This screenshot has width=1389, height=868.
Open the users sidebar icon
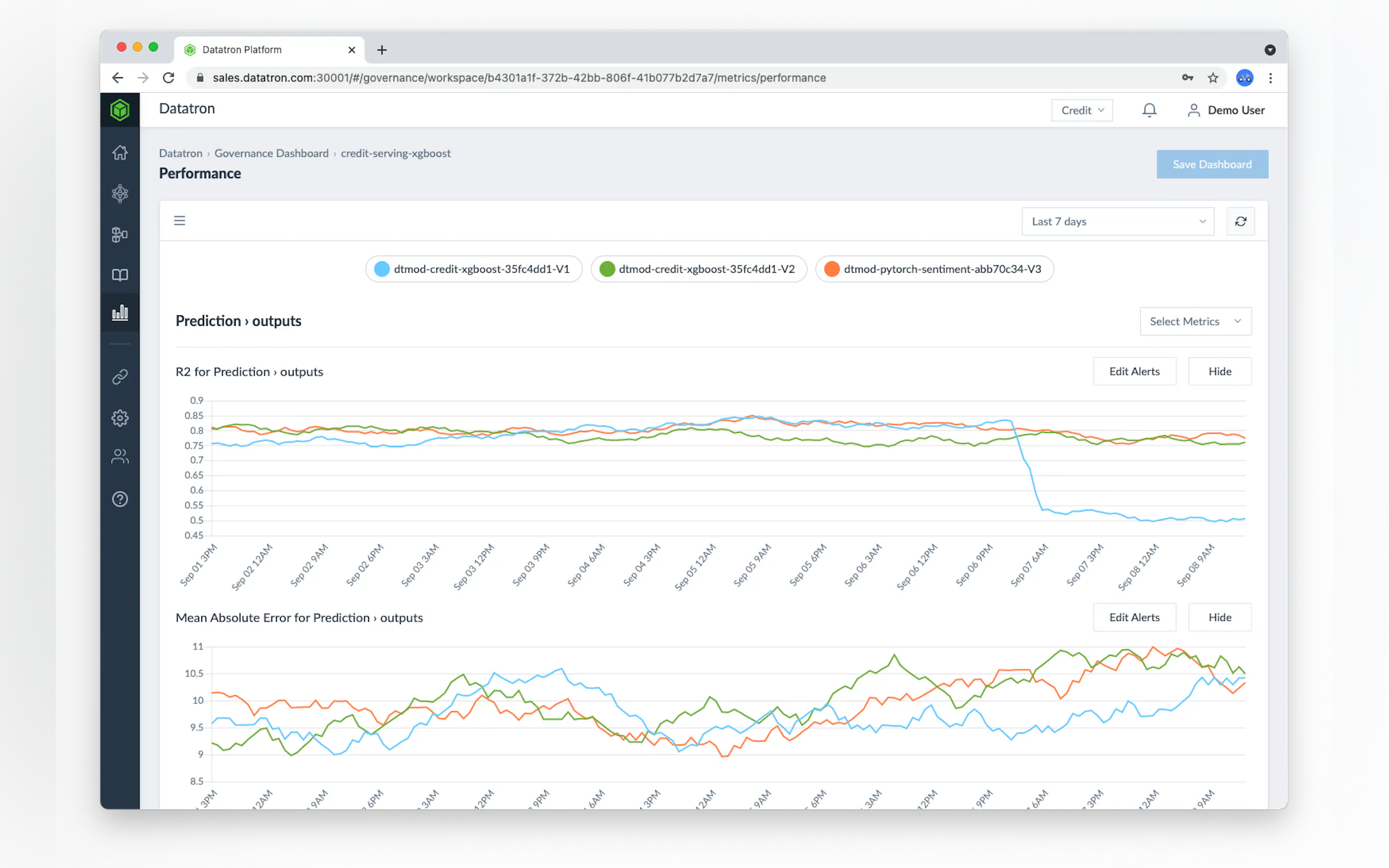click(x=119, y=456)
